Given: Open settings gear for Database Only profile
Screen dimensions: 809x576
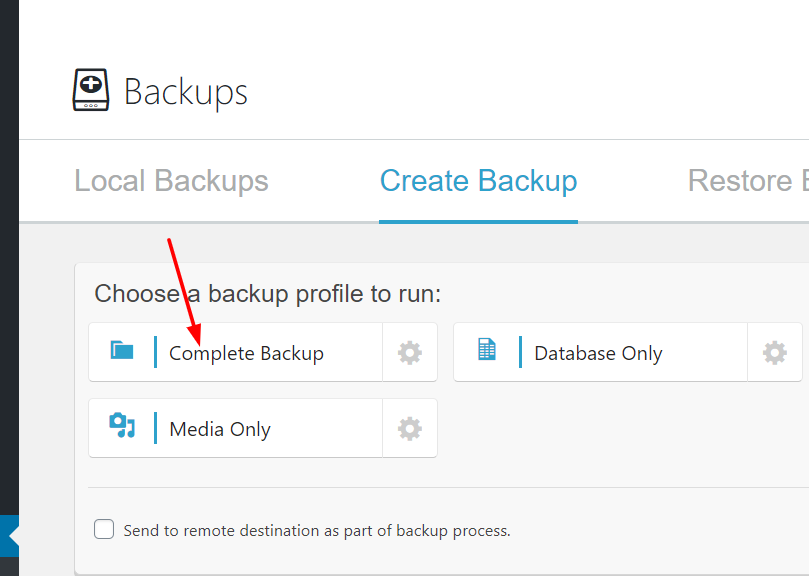Looking at the screenshot, I should 774,353.
